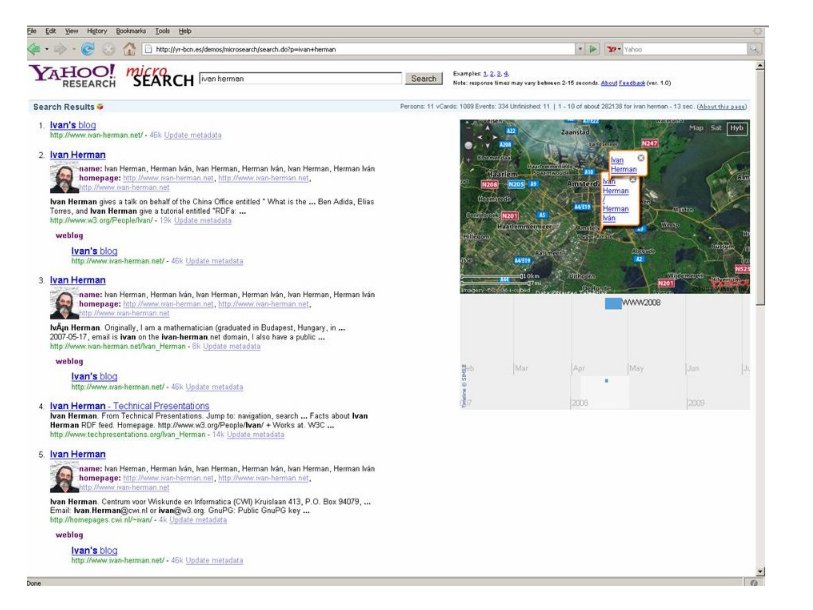Click the Feedback link in the header
The image size is (813, 610).
(x=632, y=83)
